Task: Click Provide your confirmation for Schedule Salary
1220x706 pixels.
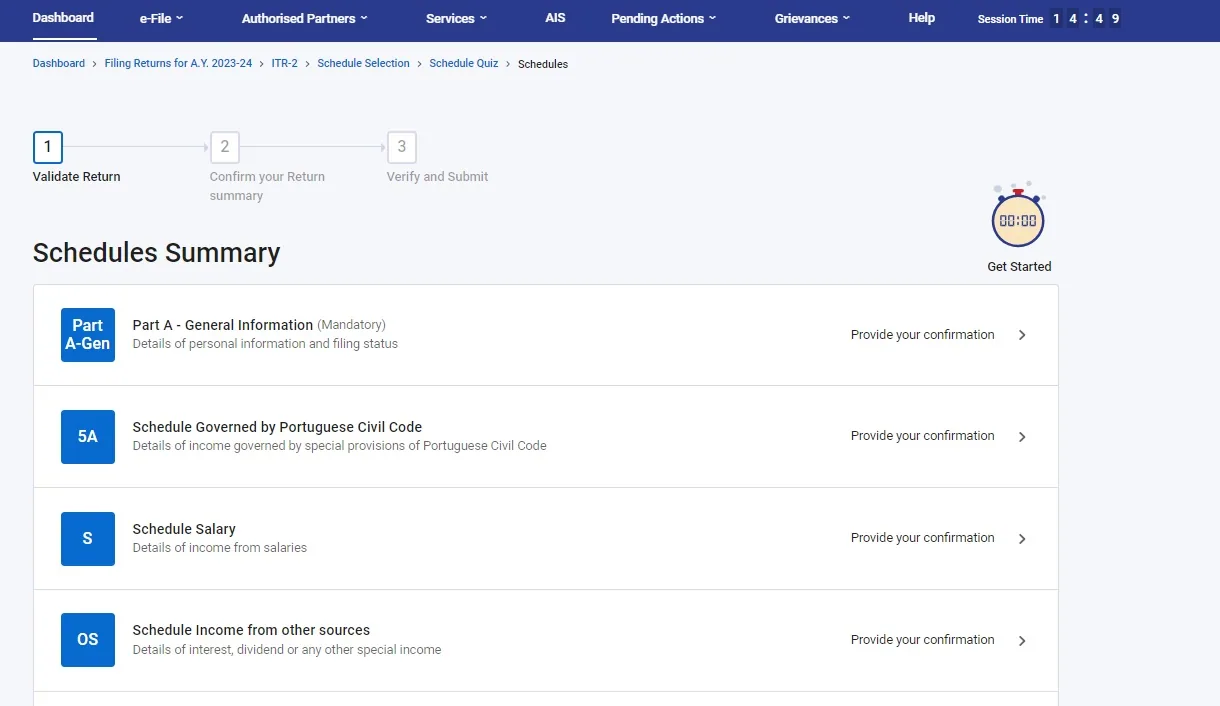Action: [923, 538]
